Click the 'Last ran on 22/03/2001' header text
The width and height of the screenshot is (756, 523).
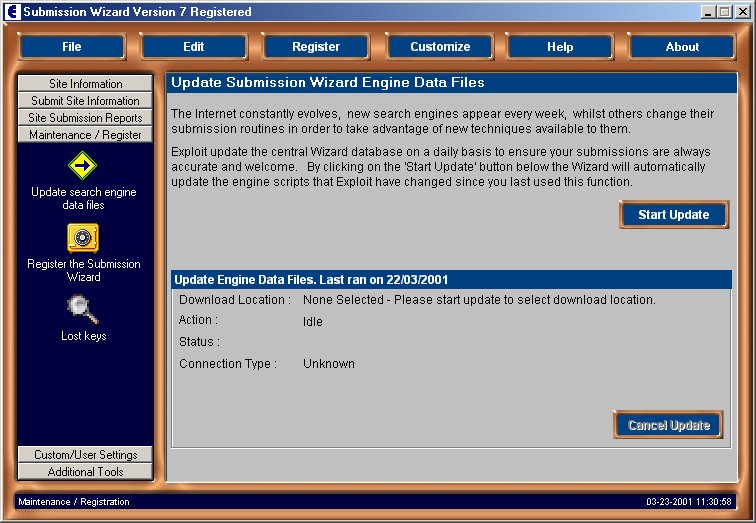point(384,280)
